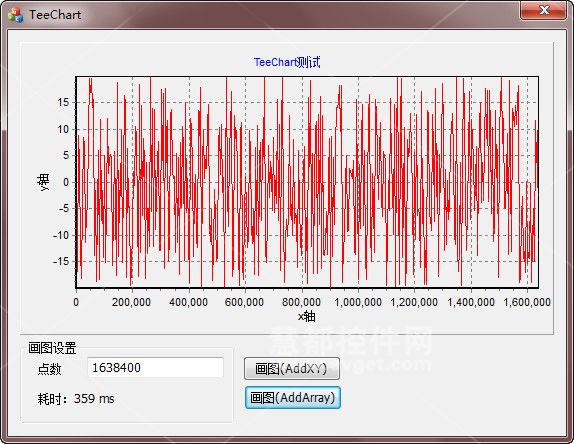The width and height of the screenshot is (574, 444).
Task: Click the x轴 axis title
Action: coord(307,316)
